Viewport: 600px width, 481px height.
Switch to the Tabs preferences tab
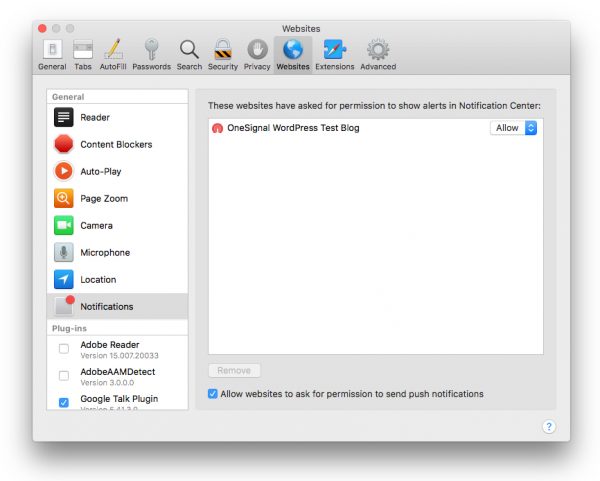(83, 50)
